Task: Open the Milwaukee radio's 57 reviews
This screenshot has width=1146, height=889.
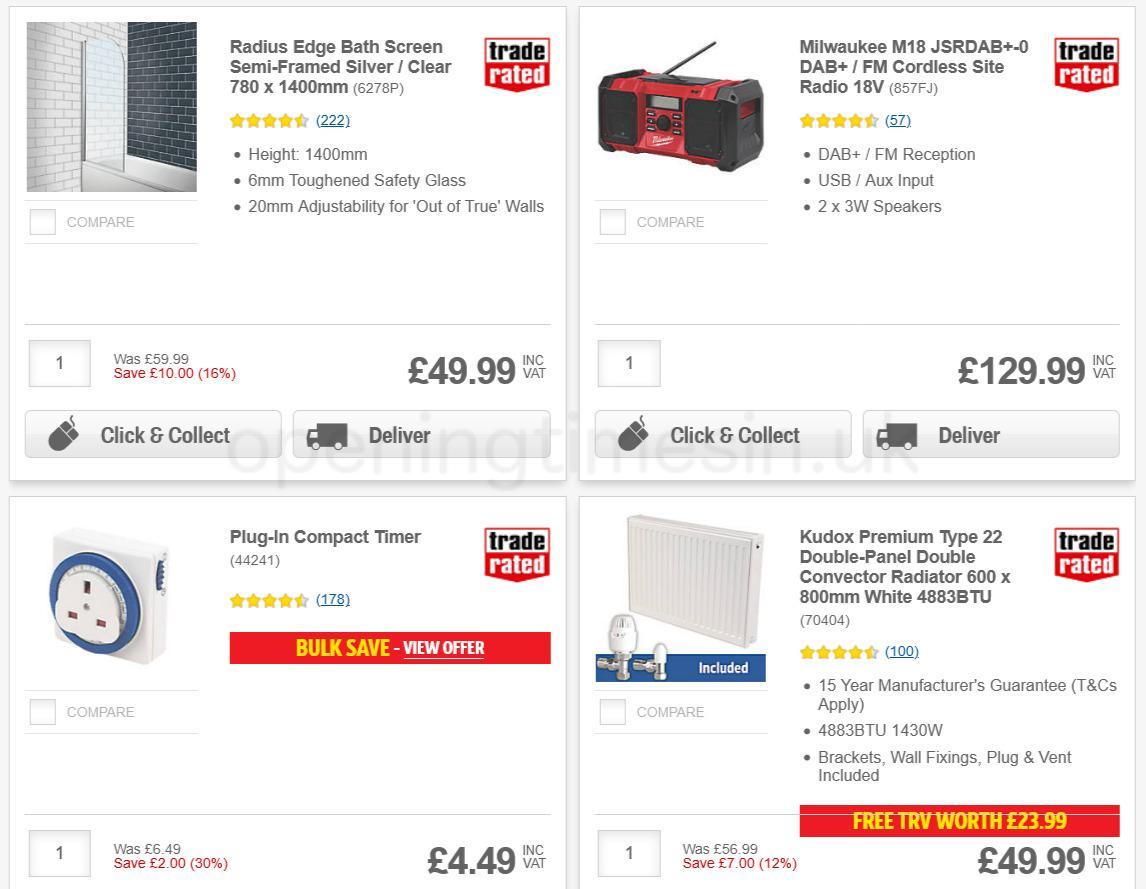Action: pyautogui.click(x=898, y=120)
